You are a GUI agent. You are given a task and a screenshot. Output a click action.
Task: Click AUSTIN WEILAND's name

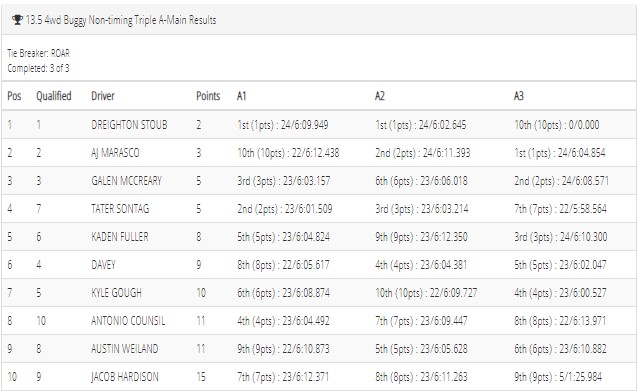(x=125, y=349)
